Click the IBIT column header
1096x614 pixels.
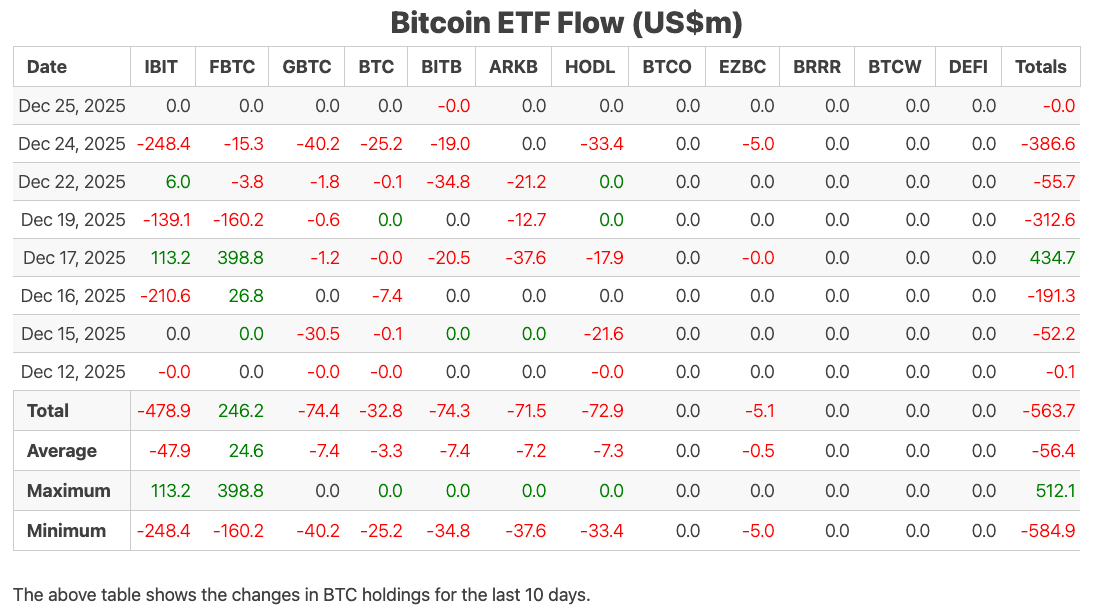[161, 67]
